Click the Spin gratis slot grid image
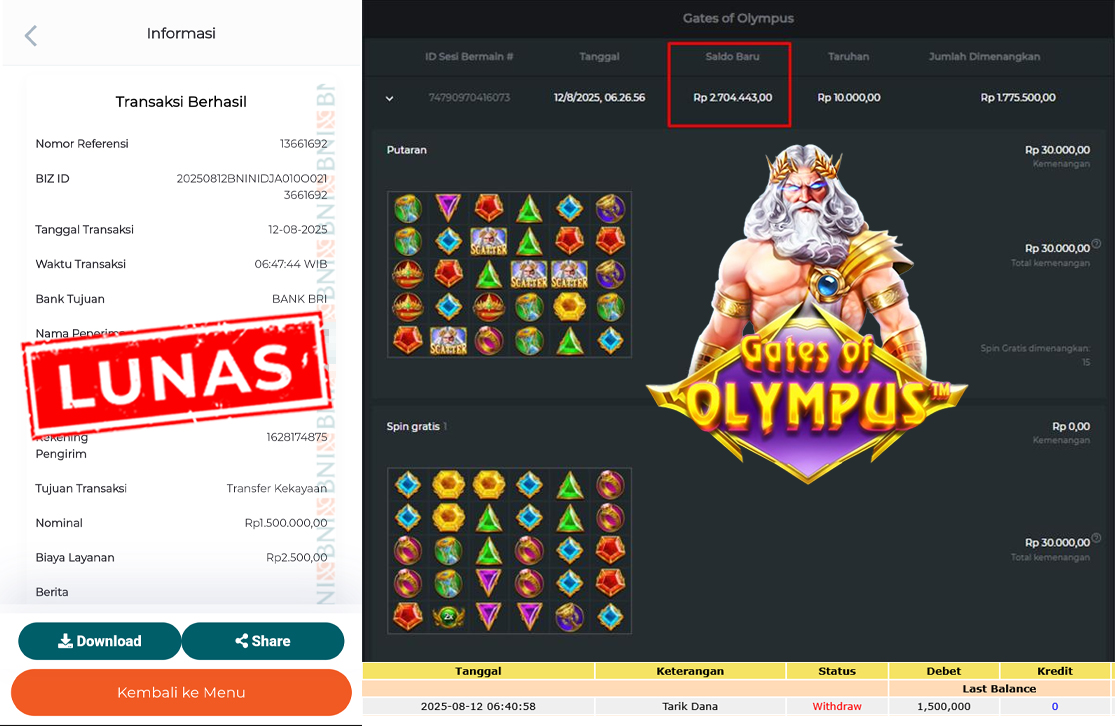Viewport: 1115px width, 726px height. point(509,550)
